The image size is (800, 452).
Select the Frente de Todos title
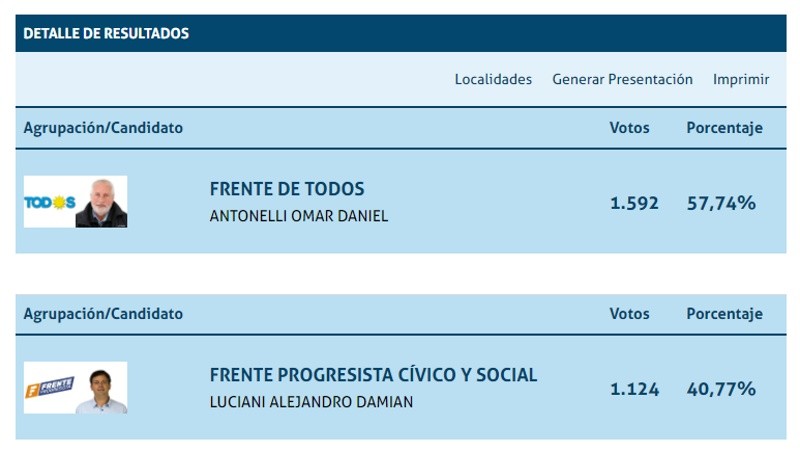pyautogui.click(x=287, y=189)
